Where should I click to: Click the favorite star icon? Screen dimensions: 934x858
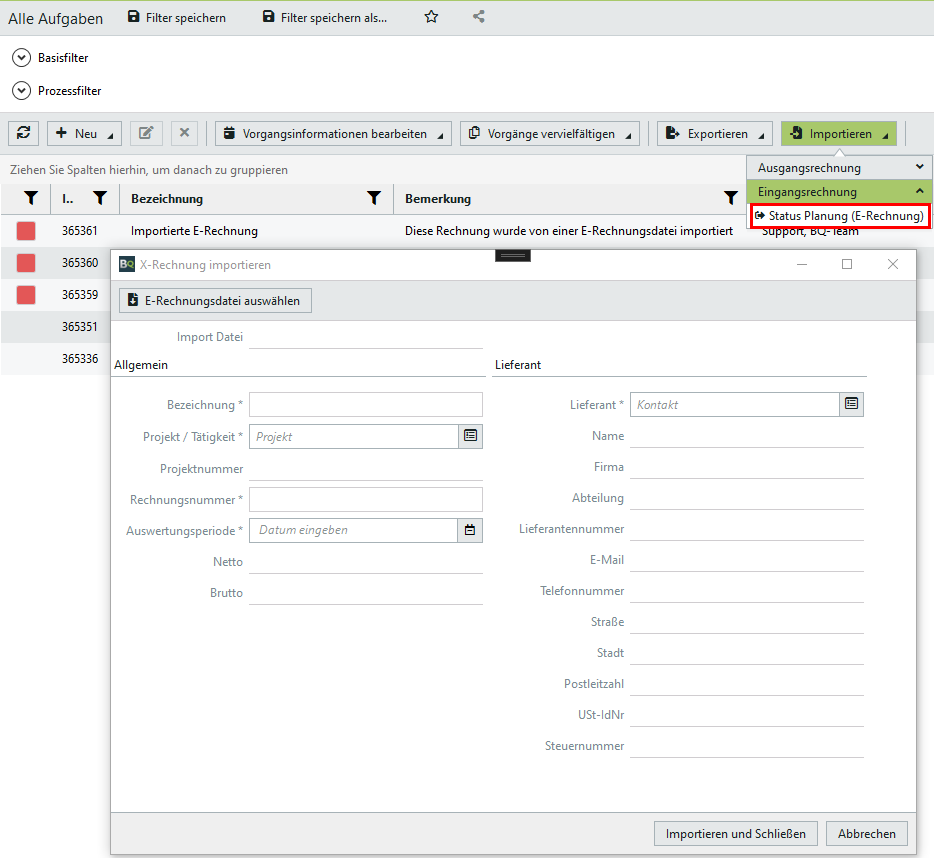pyautogui.click(x=431, y=17)
